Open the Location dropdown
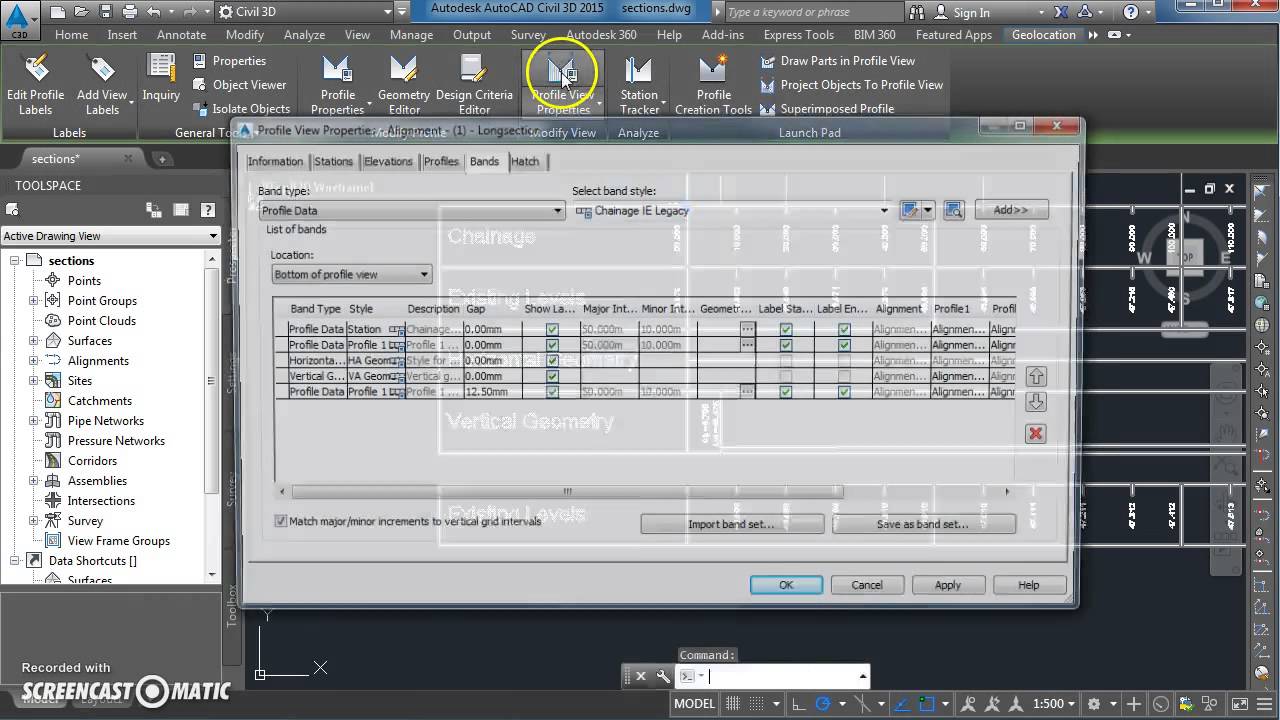Viewport: 1280px width, 720px height. click(352, 274)
